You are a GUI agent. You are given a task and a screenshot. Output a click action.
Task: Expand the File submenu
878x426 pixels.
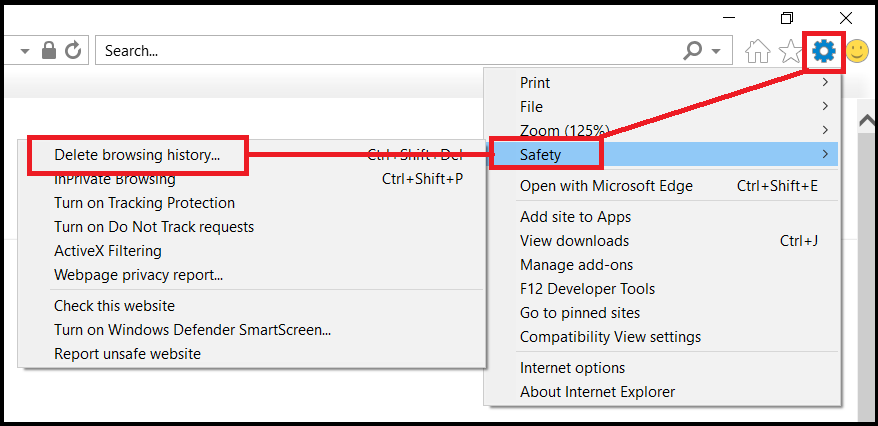pos(664,106)
